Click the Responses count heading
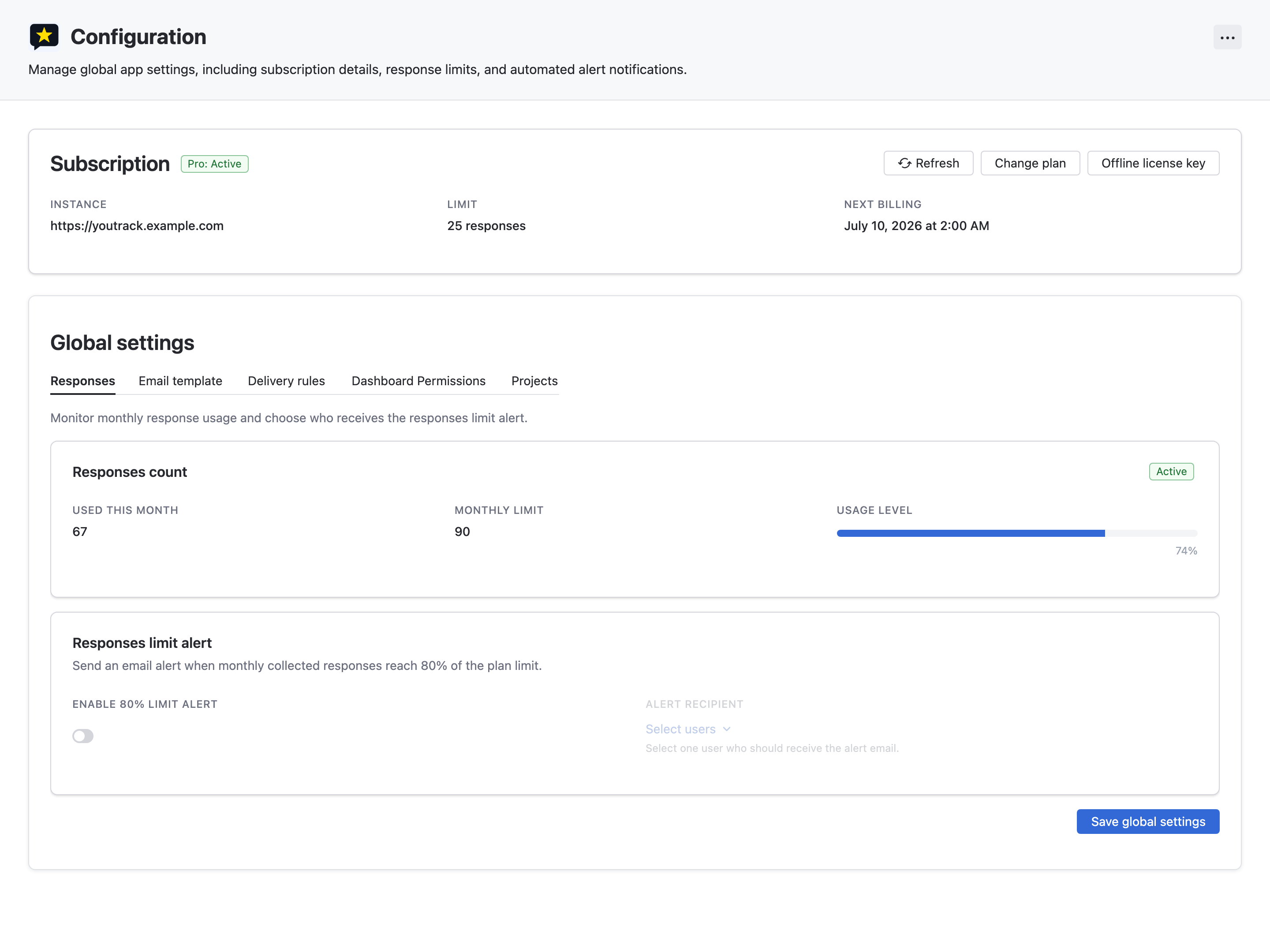This screenshot has width=1270, height=952. (130, 472)
